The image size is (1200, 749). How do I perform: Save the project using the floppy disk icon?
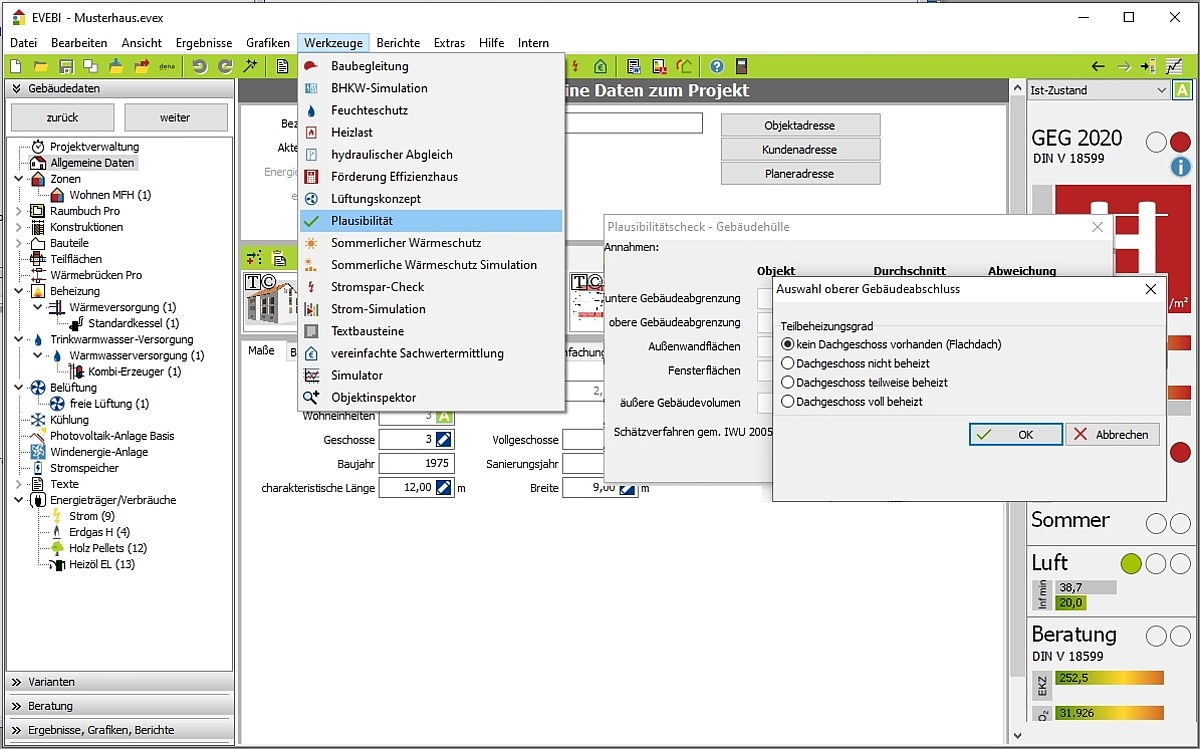point(66,66)
